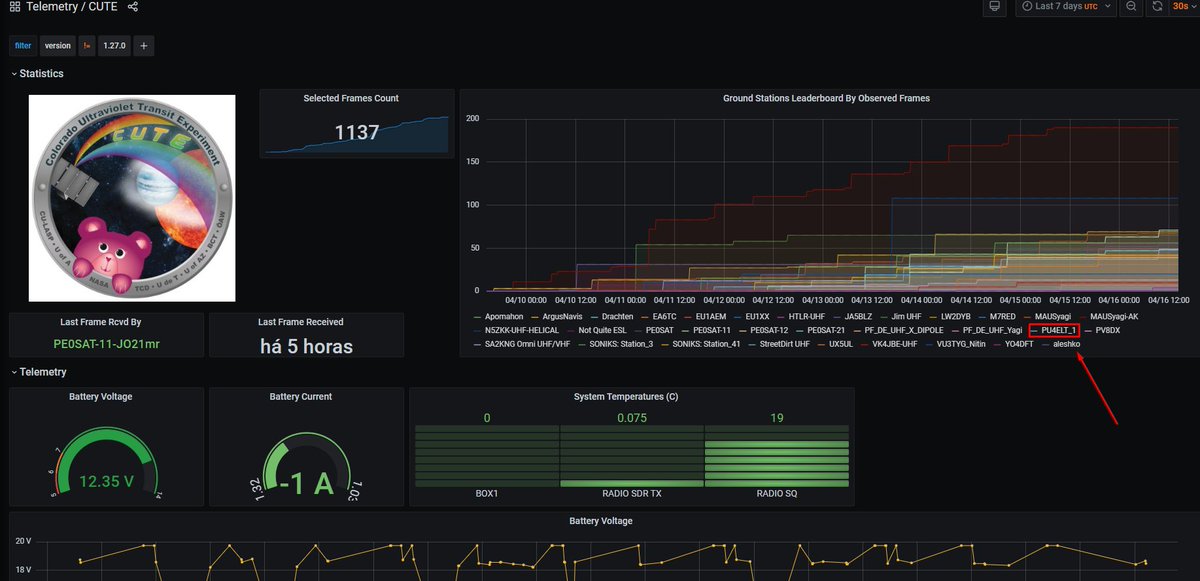The height and width of the screenshot is (581, 1200).
Task: Click the BOX1 temperature bar
Action: pos(486,456)
